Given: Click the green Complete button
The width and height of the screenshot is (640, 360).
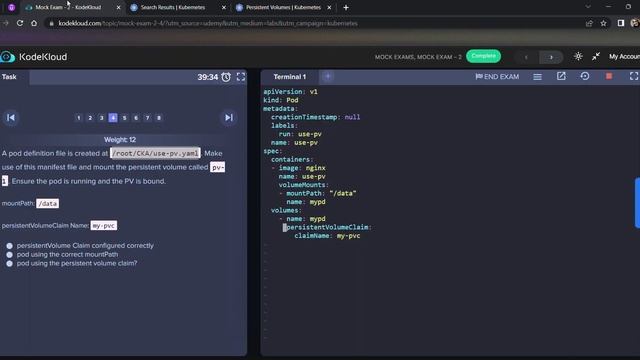Looking at the screenshot, I should coord(483,56).
